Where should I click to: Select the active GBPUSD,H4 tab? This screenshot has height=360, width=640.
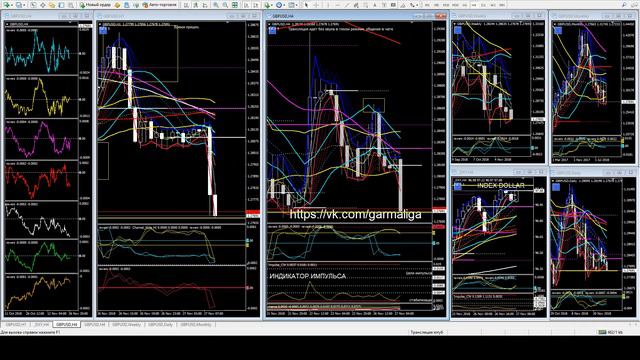[x=67, y=324]
